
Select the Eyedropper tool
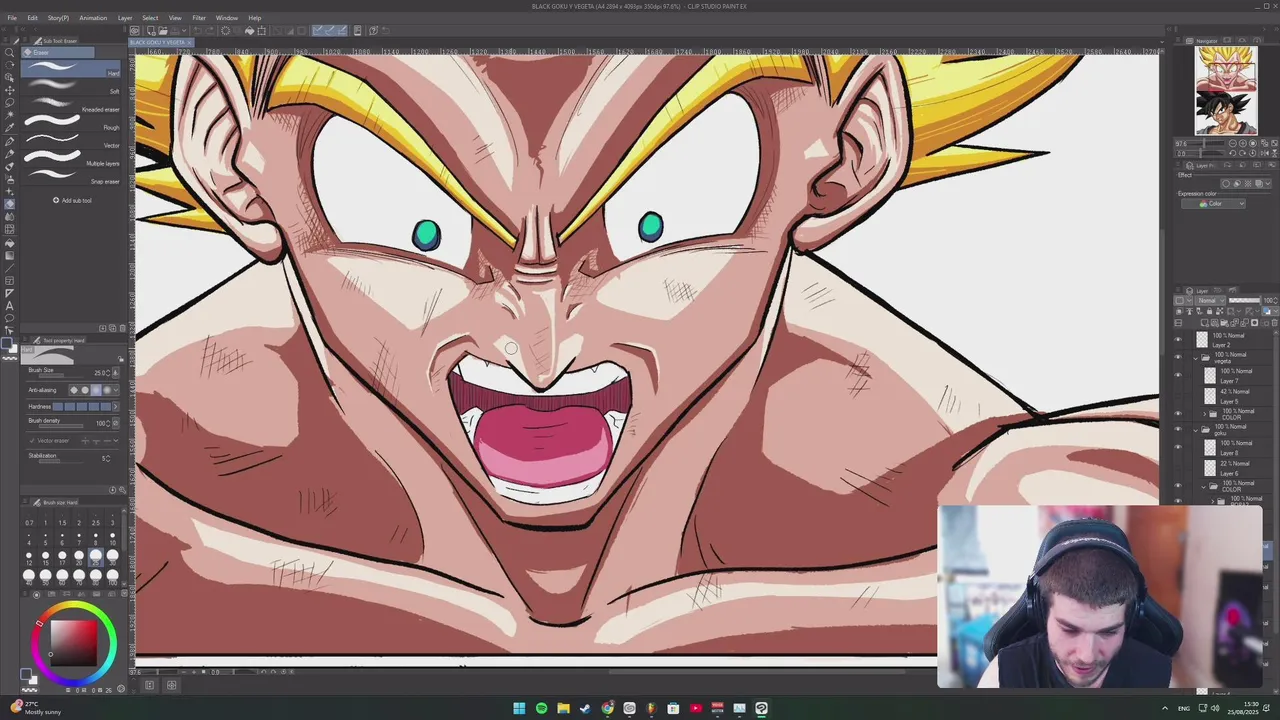(9, 127)
